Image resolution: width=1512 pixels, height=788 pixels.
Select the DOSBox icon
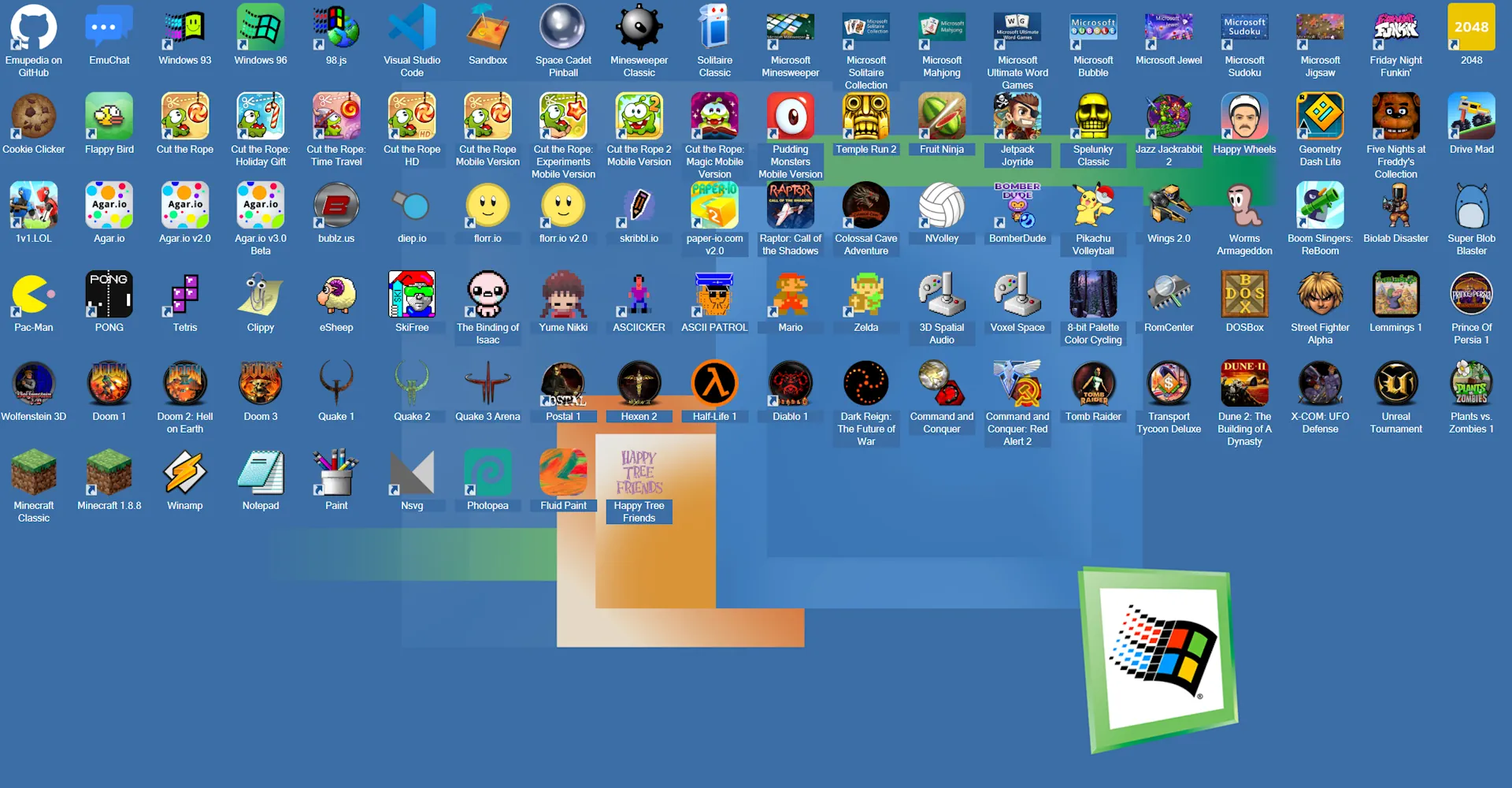pyautogui.click(x=1244, y=295)
